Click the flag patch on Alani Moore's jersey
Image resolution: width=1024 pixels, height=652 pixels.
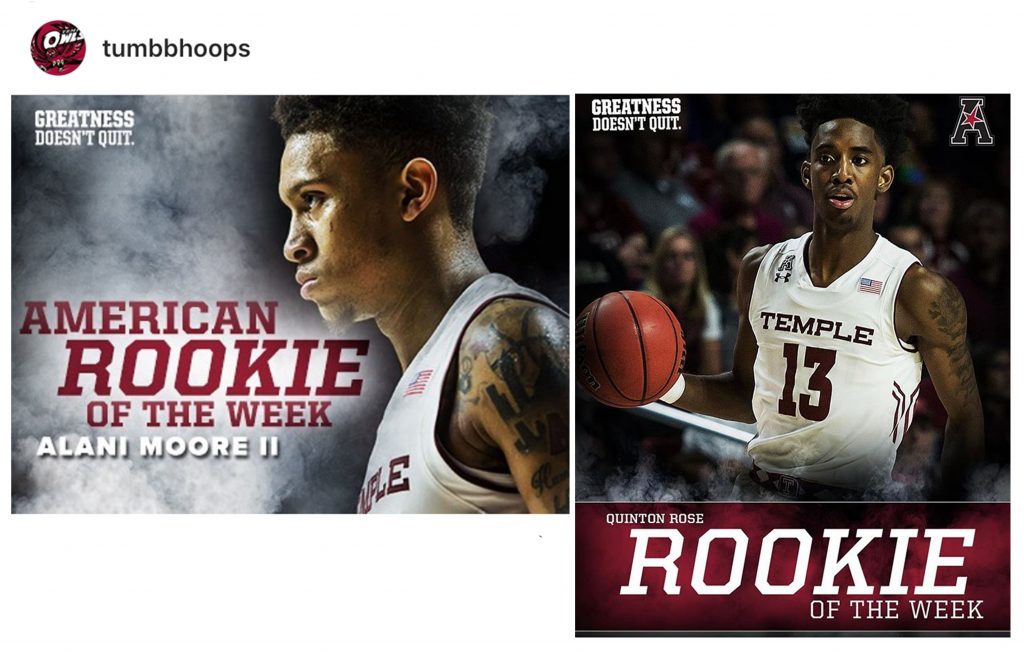pos(417,383)
